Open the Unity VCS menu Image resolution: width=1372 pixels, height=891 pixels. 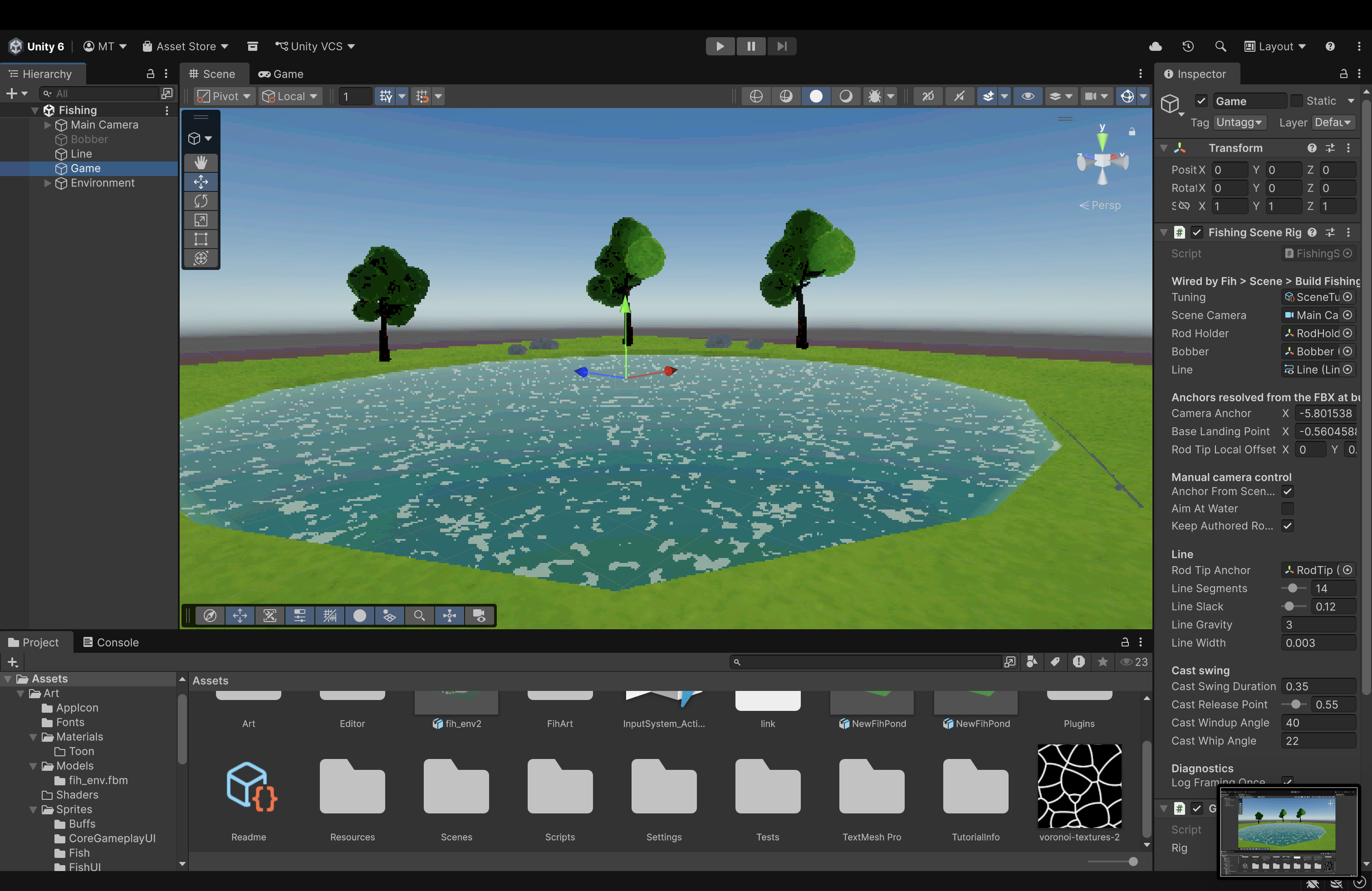click(x=315, y=46)
